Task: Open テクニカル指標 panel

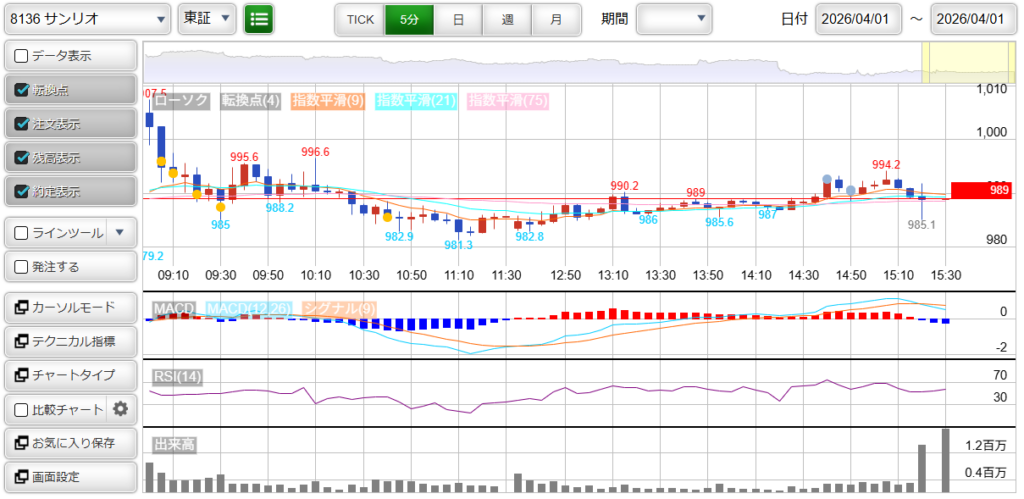Action: click(x=70, y=341)
